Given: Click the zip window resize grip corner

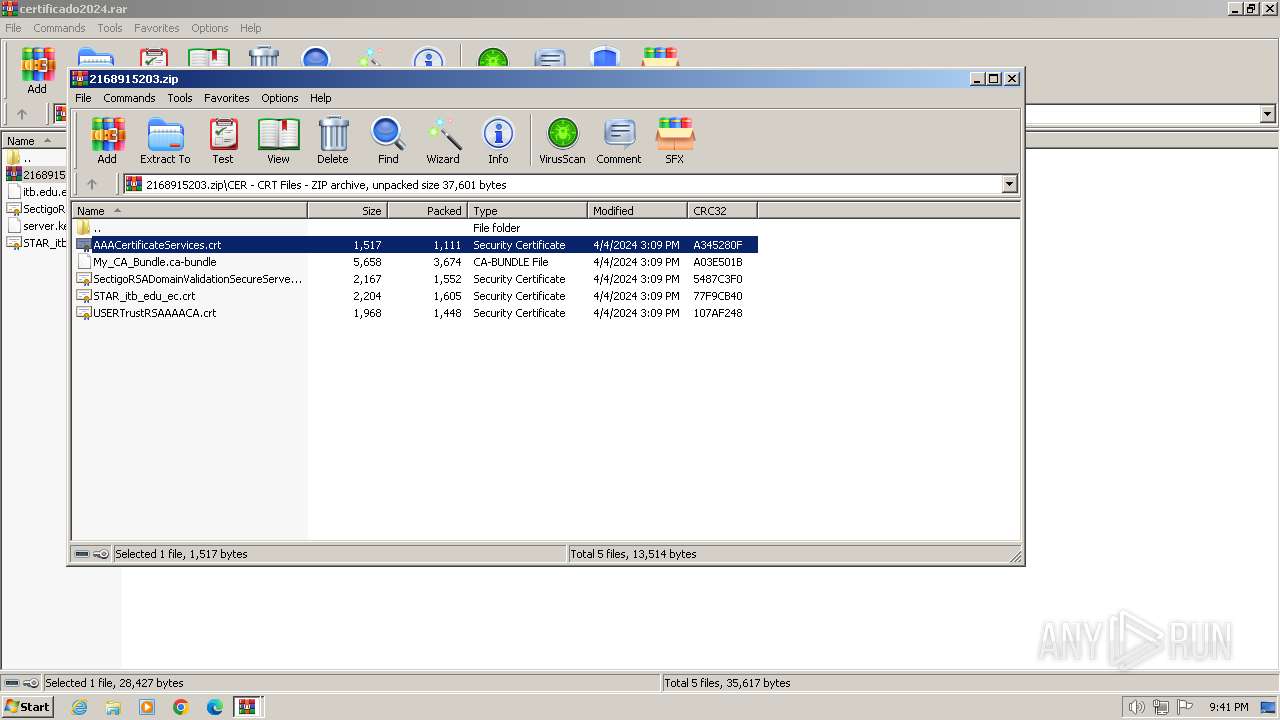Looking at the screenshot, I should [1015, 556].
